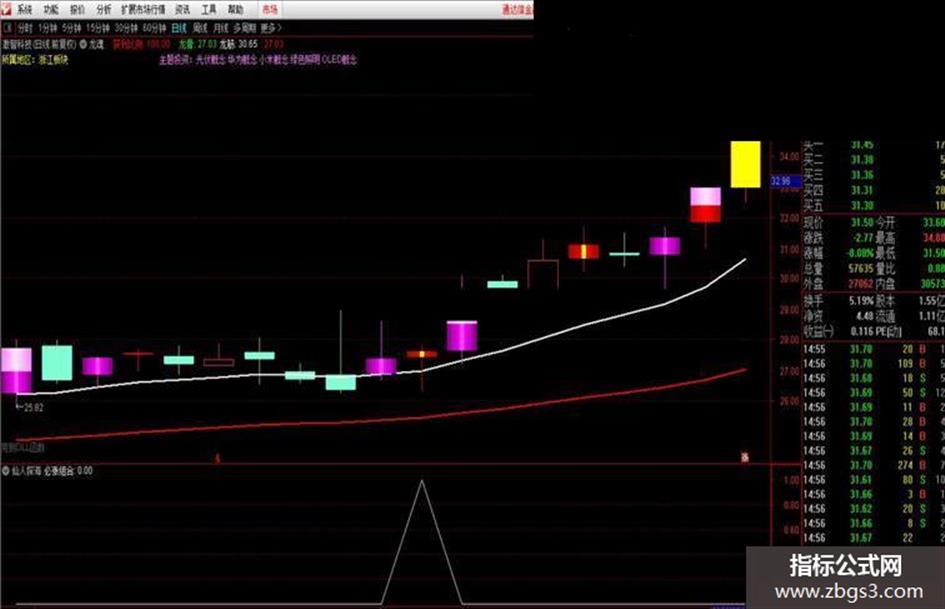Click the 净资 value 4.48
The height and width of the screenshot is (609, 945).
(865, 315)
